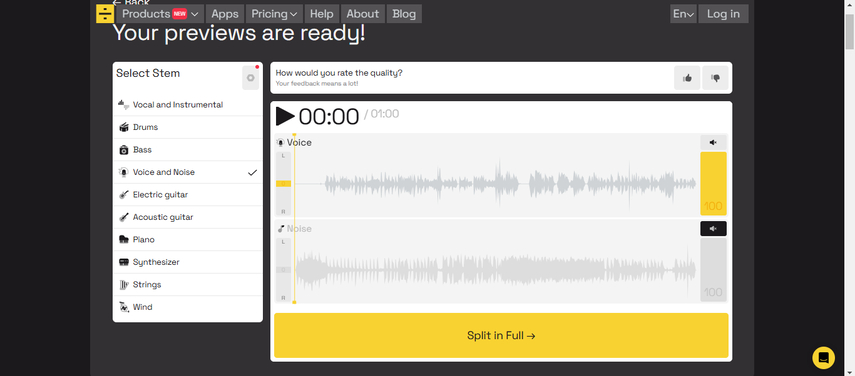Screen dimensions: 855x376
Task: Click the Log in button
Action: tap(723, 14)
